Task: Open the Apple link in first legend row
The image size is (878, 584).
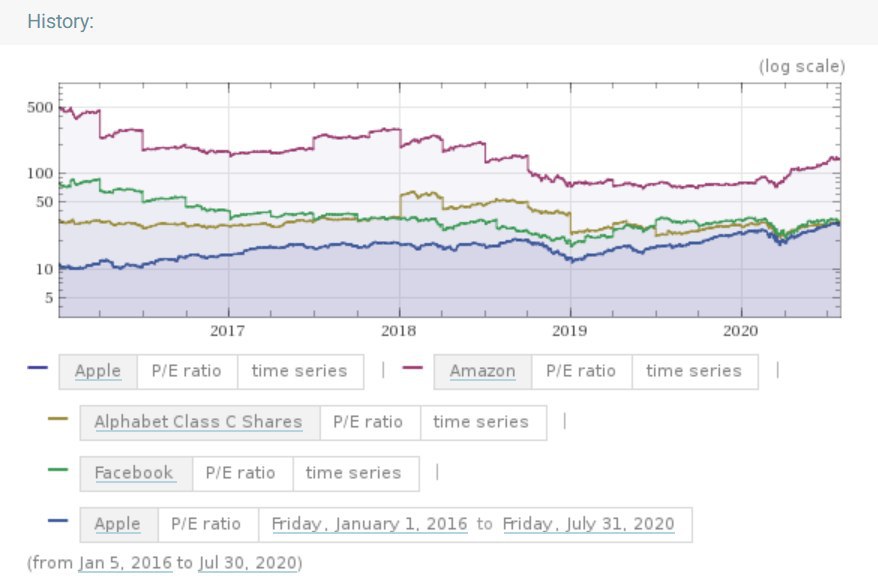Action: 98,371
